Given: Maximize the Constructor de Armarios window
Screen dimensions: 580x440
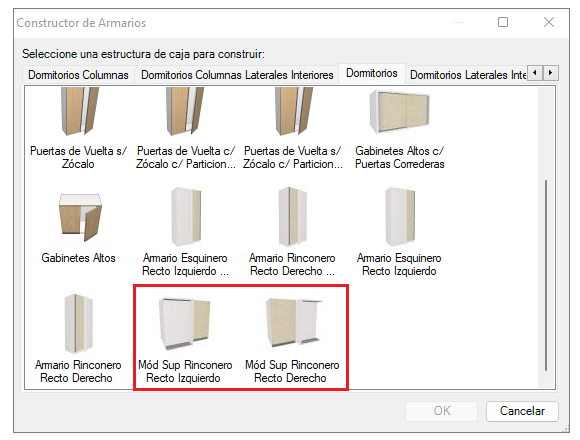Looking at the screenshot, I should [503, 23].
